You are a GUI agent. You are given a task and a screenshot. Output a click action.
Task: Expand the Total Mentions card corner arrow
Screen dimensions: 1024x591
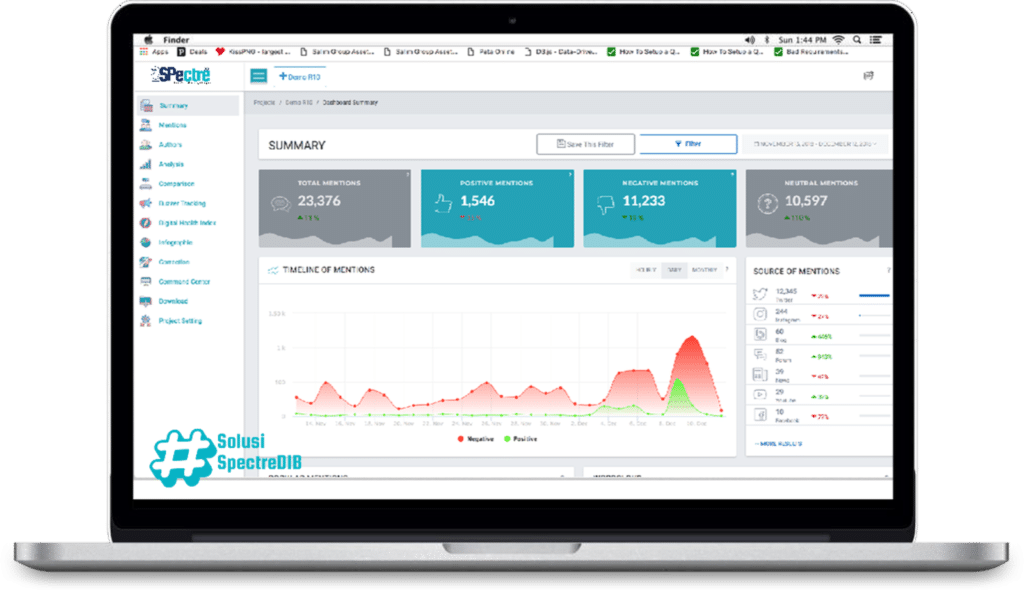[407, 175]
